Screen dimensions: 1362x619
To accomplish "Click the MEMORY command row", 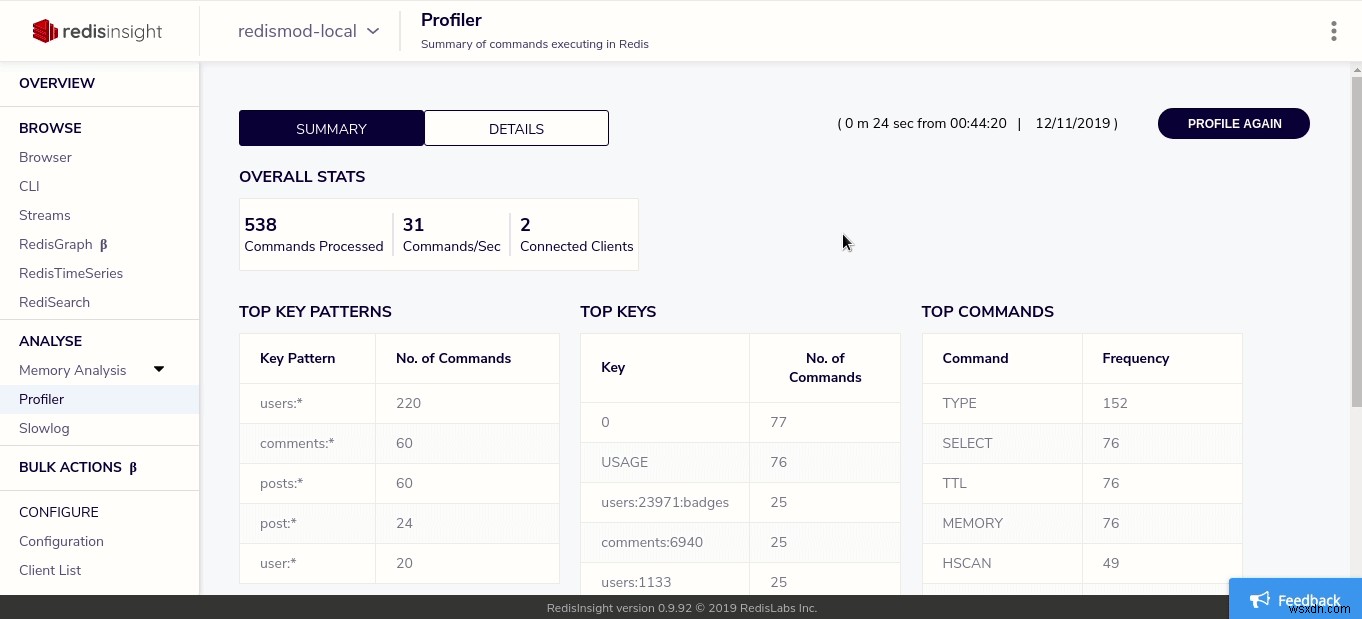I will [1082, 523].
